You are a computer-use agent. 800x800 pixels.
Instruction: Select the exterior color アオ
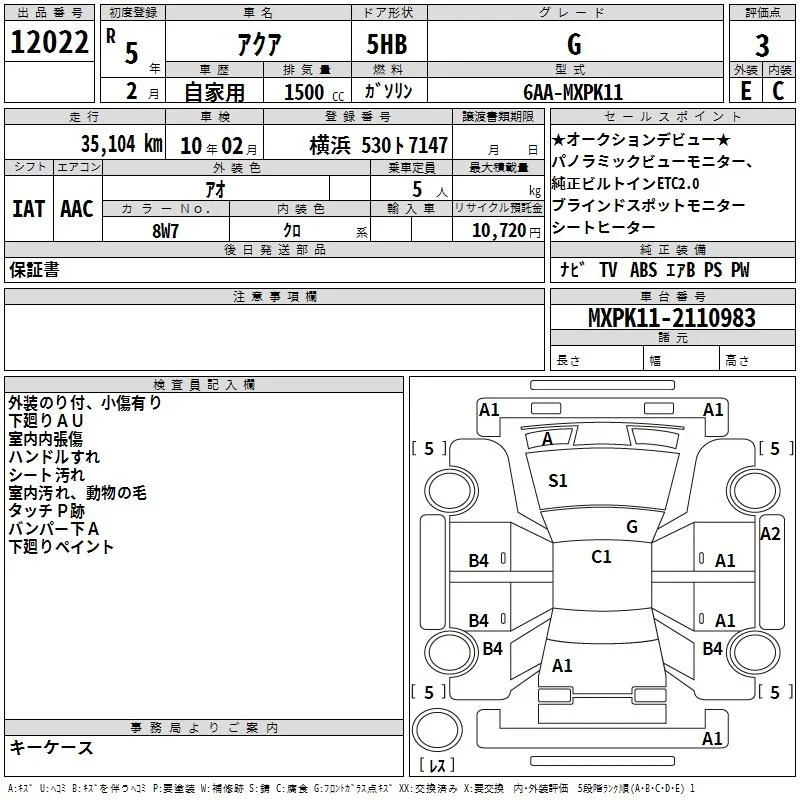click(215, 190)
